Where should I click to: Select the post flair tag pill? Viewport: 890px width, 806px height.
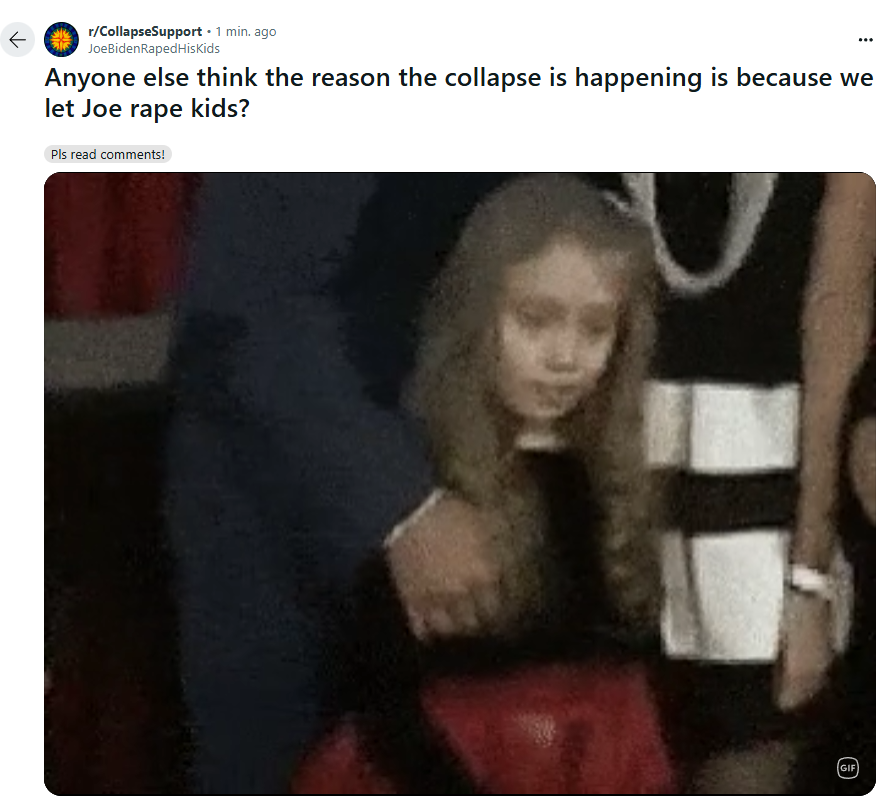(x=108, y=154)
